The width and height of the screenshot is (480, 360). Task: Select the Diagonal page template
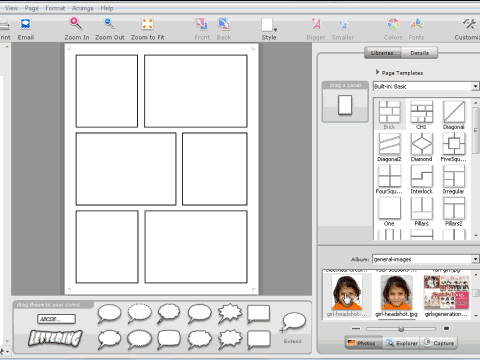454,115
